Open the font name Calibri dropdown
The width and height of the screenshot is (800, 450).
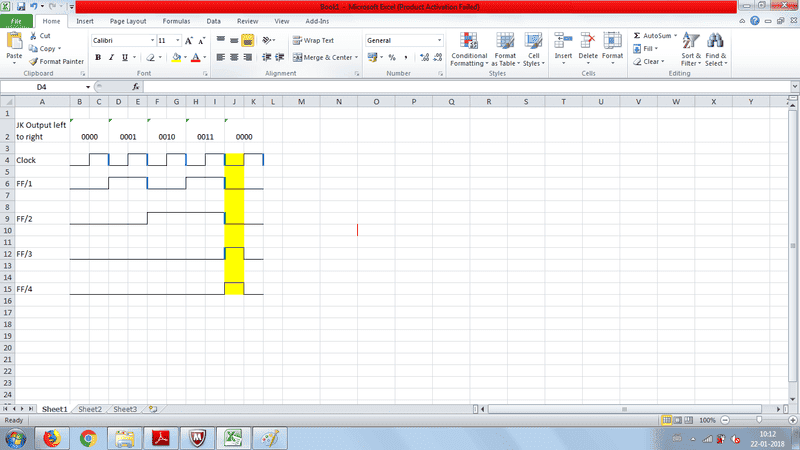(151, 40)
